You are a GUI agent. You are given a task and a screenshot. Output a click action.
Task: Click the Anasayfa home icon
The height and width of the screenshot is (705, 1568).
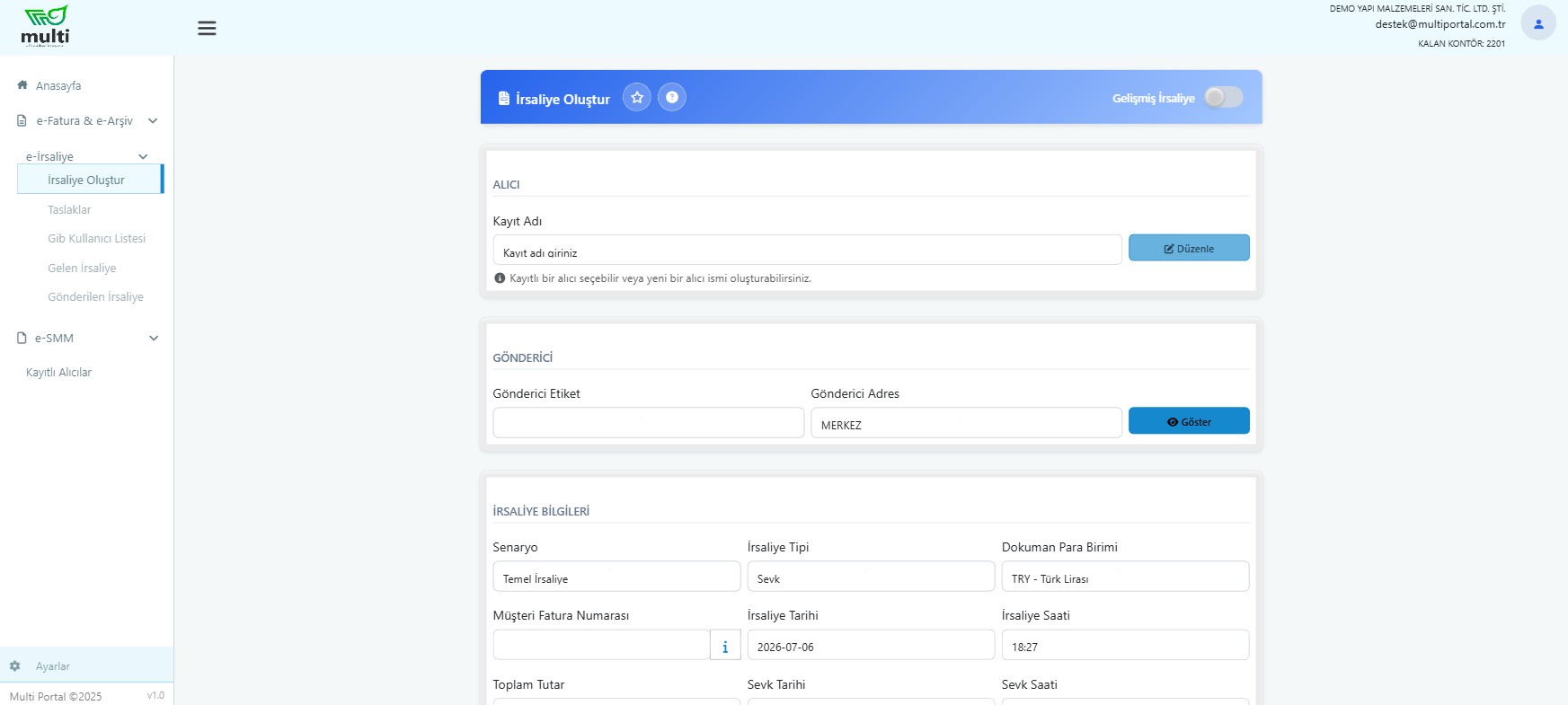pyautogui.click(x=22, y=85)
